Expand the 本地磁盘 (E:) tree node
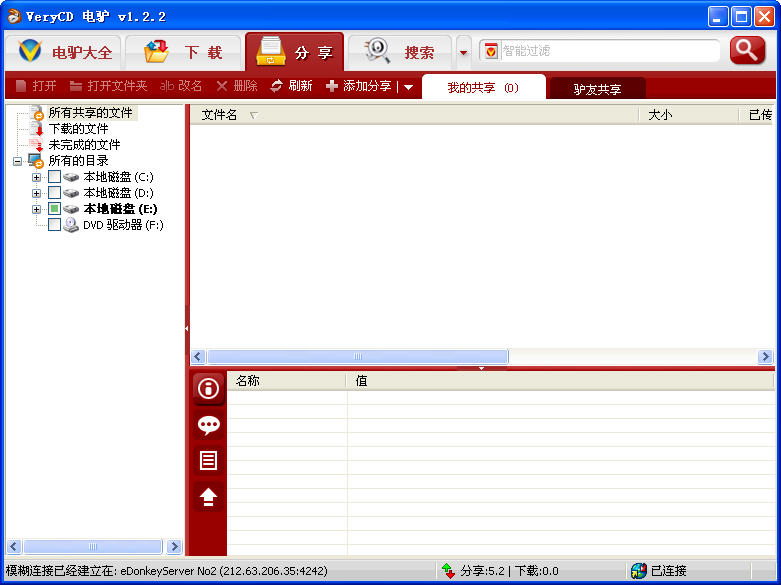This screenshot has height=585, width=781. 37,209
